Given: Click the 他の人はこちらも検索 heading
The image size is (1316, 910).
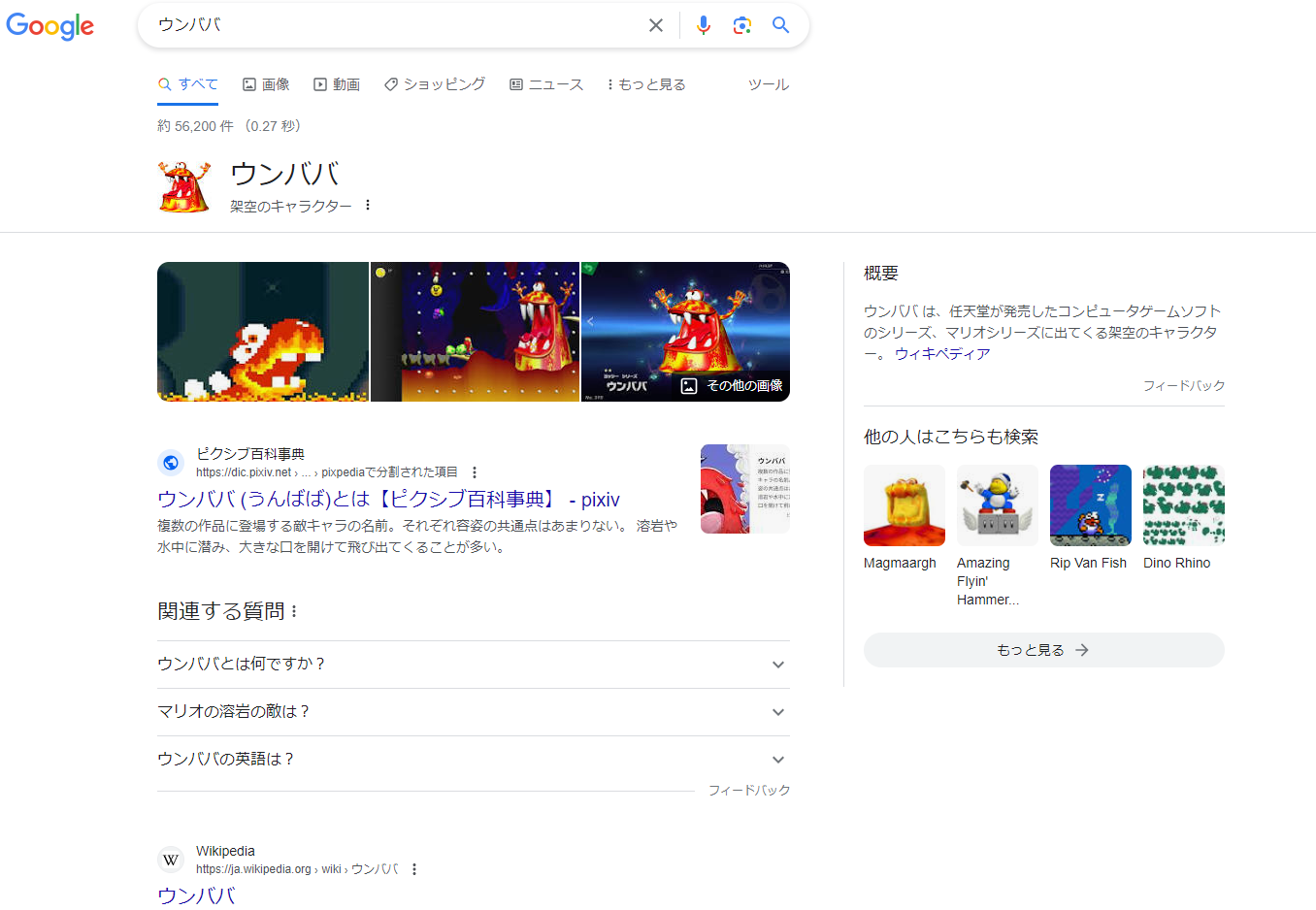Looking at the screenshot, I should [951, 437].
